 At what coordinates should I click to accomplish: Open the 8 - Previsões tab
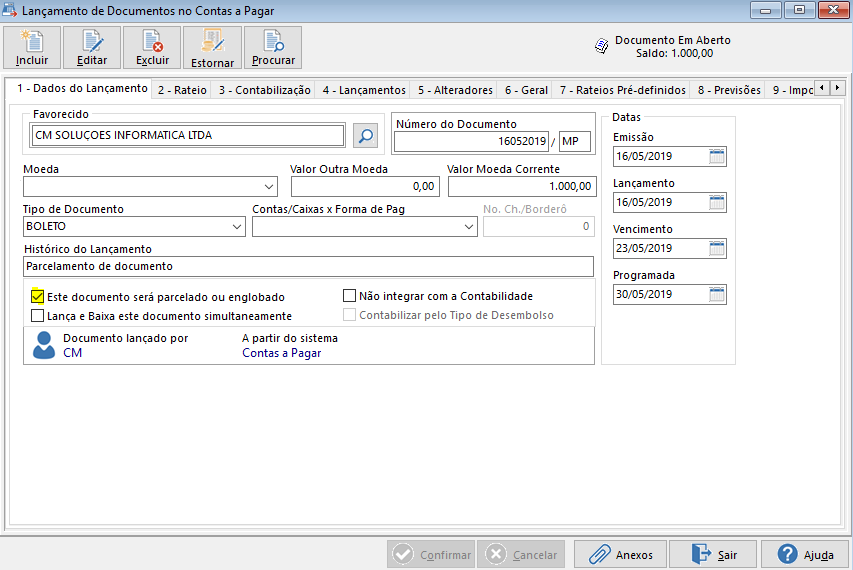point(730,90)
